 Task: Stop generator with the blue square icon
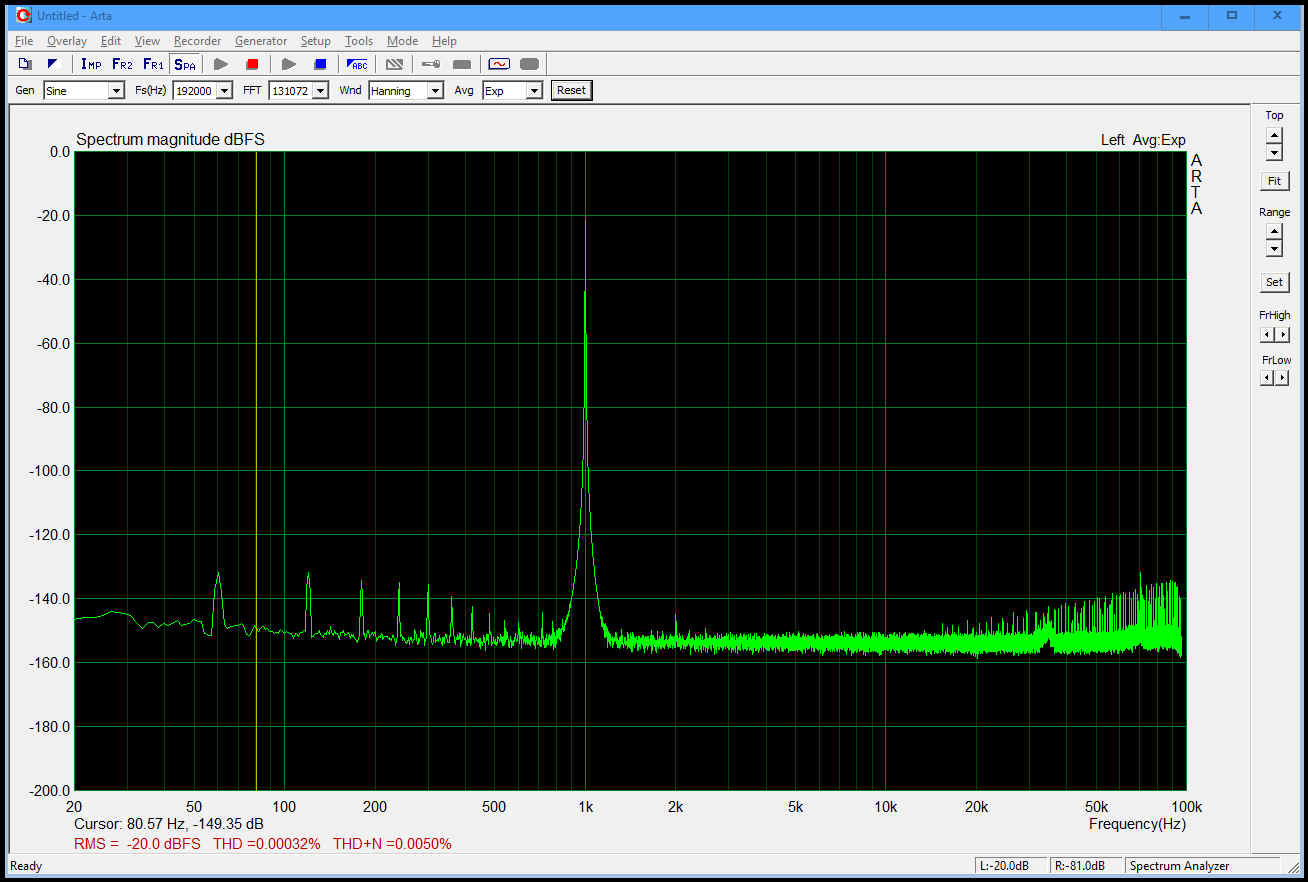320,64
